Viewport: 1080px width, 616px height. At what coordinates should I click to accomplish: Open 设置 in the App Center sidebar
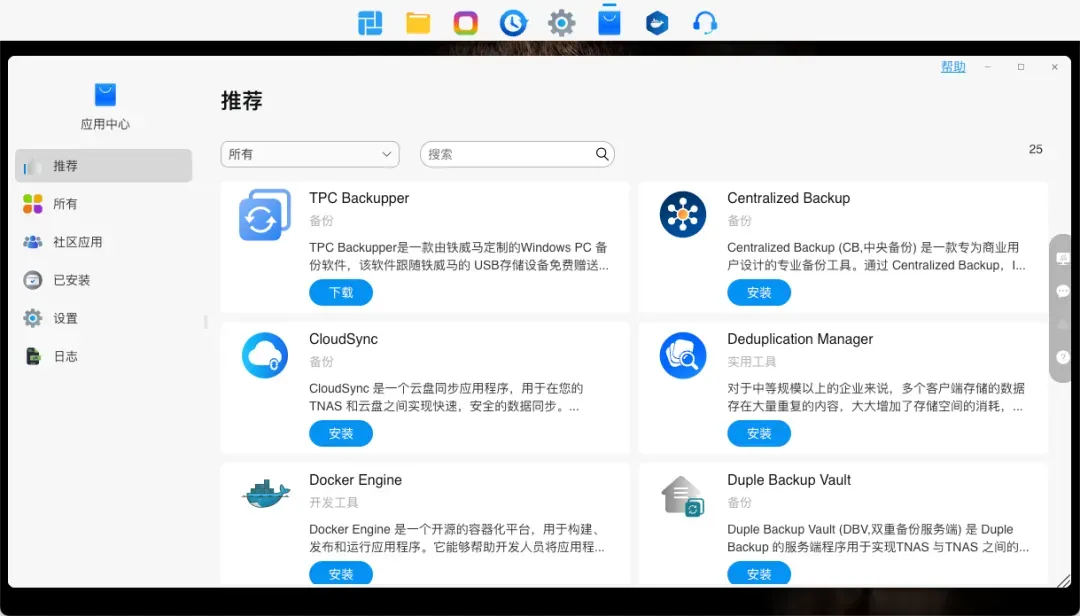(65, 318)
